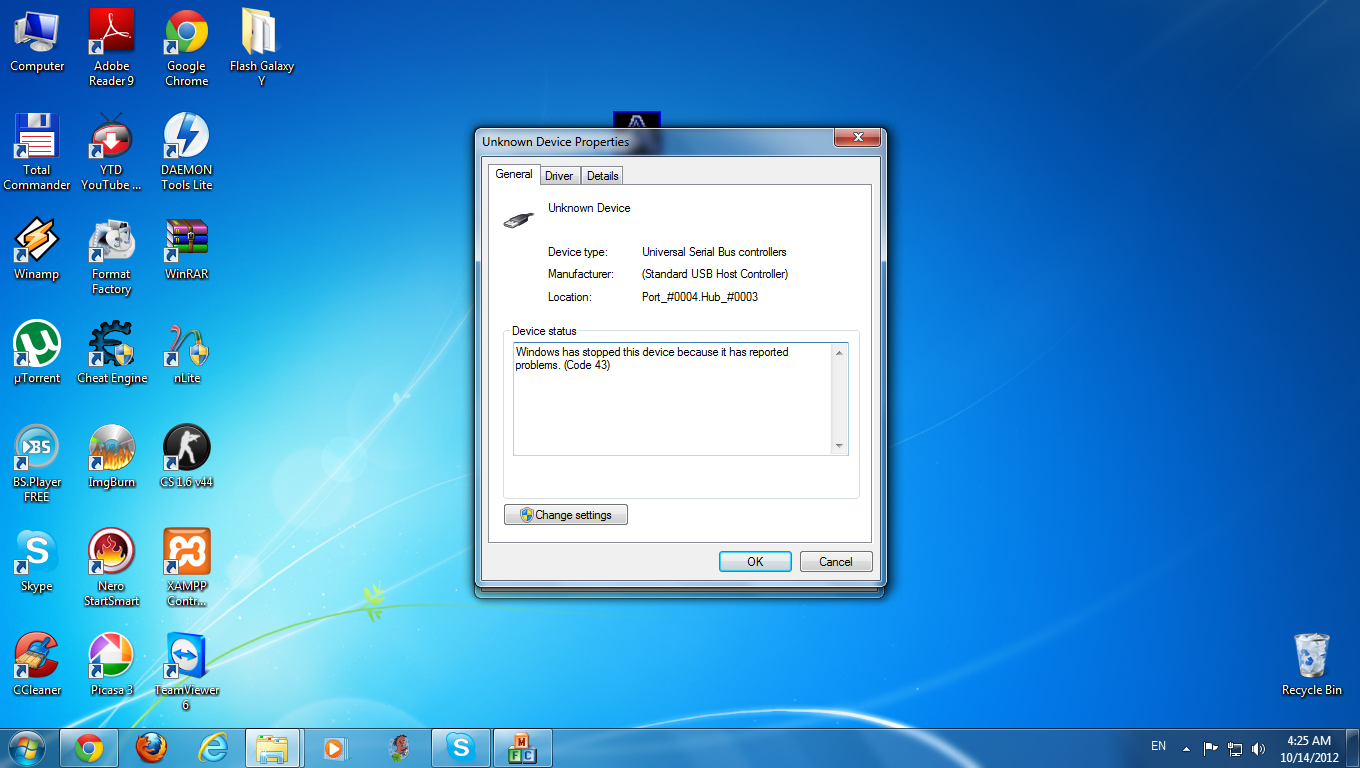Open the volume control in the tray

(1258, 748)
